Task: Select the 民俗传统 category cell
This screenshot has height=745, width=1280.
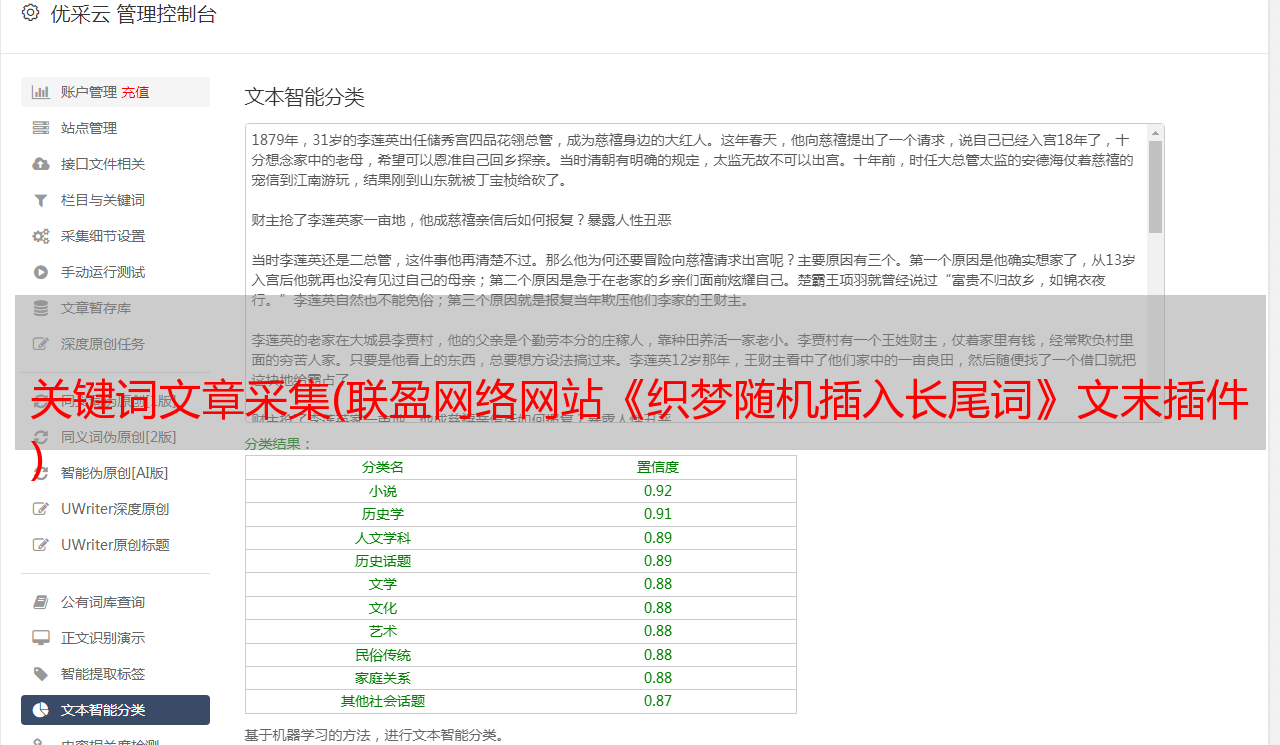Action: pos(383,655)
